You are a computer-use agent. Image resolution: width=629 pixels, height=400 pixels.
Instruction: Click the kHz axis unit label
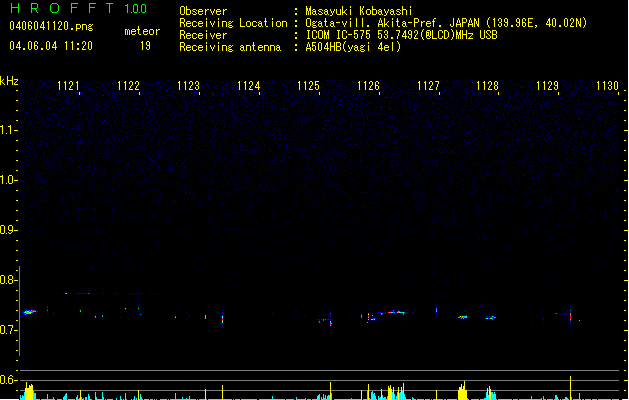9,81
